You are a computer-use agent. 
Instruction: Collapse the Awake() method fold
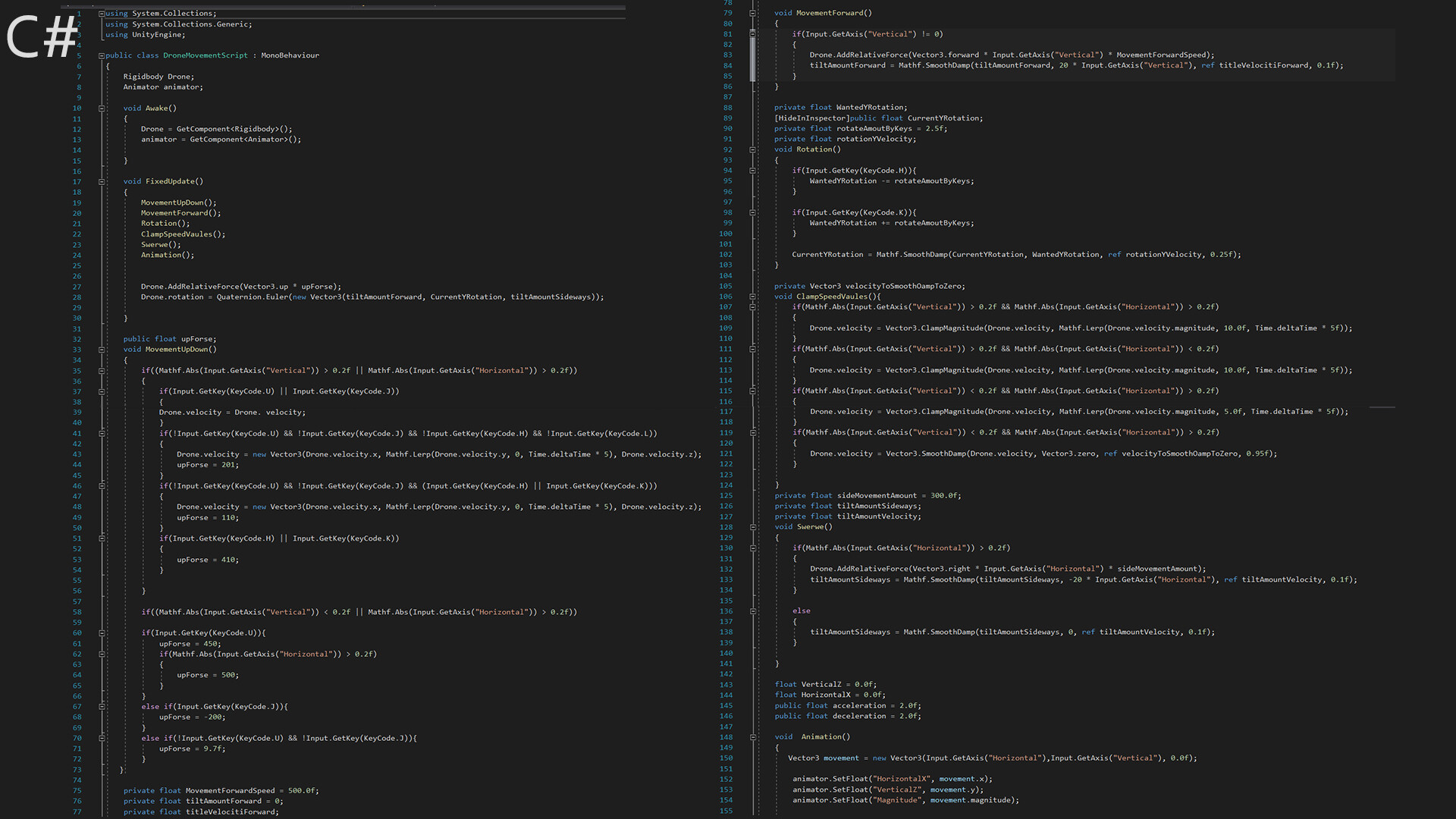click(102, 108)
